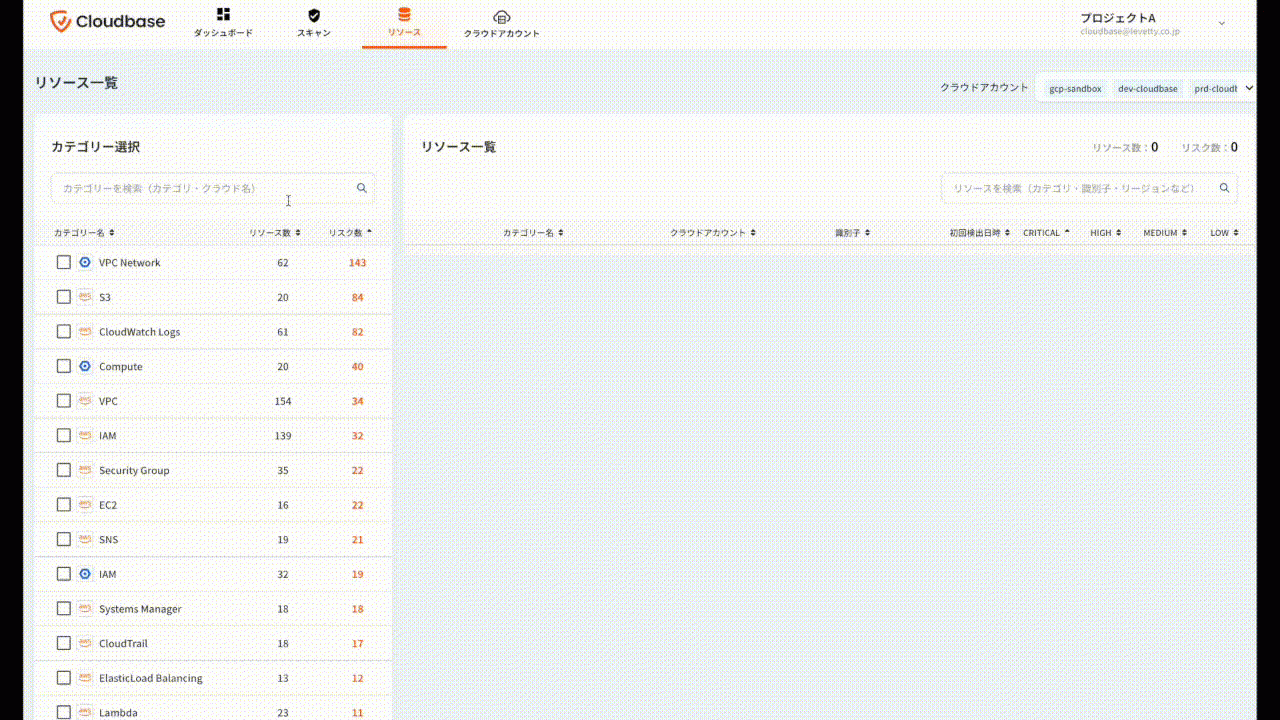Image resolution: width=1280 pixels, height=720 pixels.
Task: Select the gcp-sandbox account tag
Action: [1075, 89]
